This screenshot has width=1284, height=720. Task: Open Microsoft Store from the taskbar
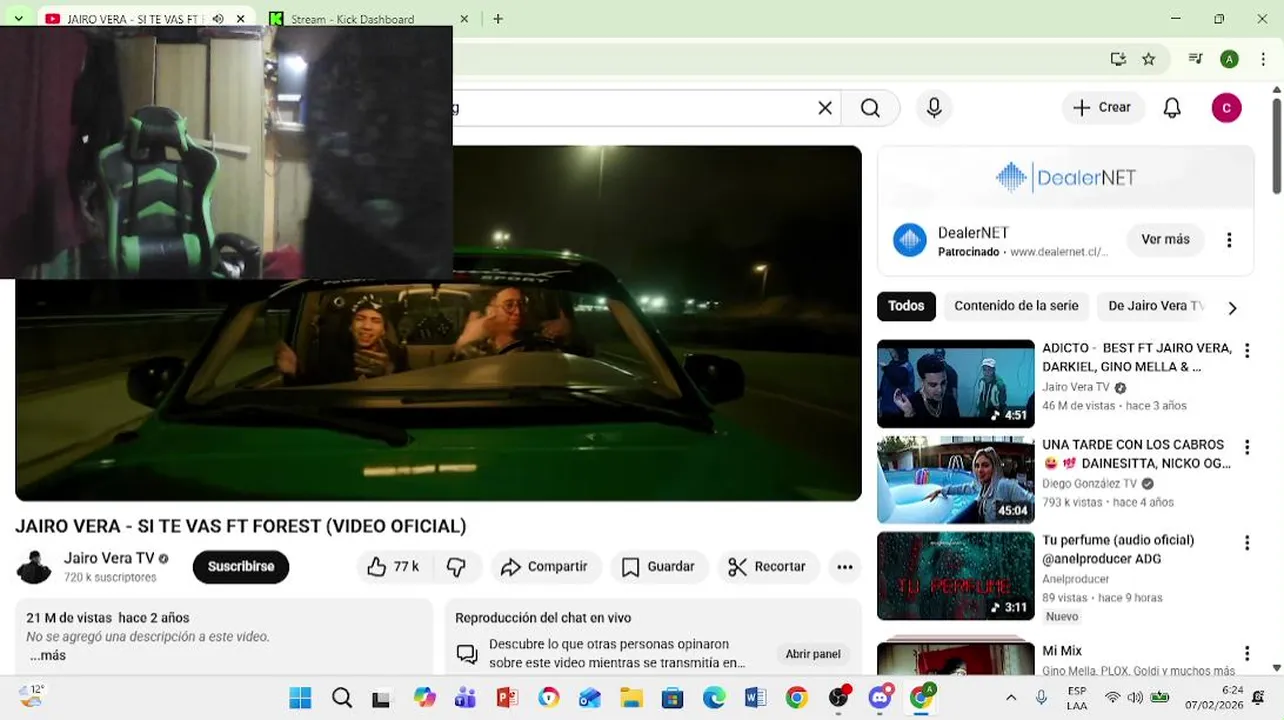coord(672,698)
